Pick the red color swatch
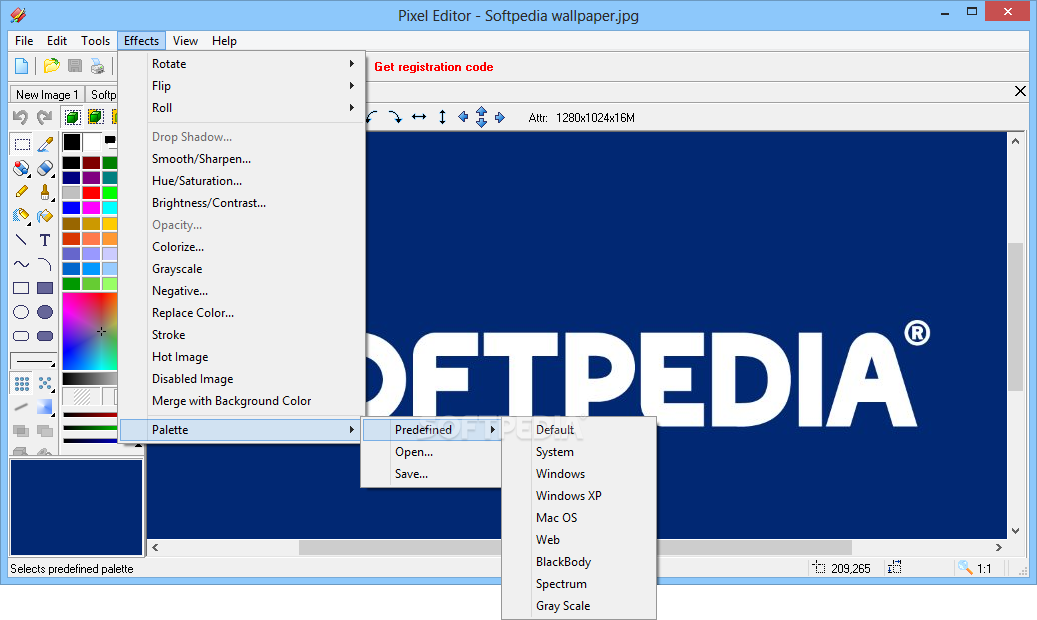This screenshot has width=1037, height=620. [91, 193]
